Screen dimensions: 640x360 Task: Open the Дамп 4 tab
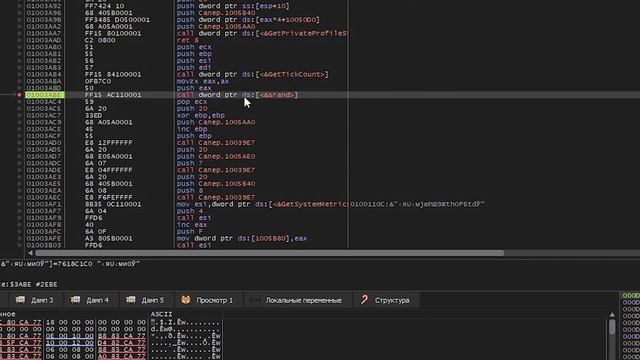(x=90, y=300)
